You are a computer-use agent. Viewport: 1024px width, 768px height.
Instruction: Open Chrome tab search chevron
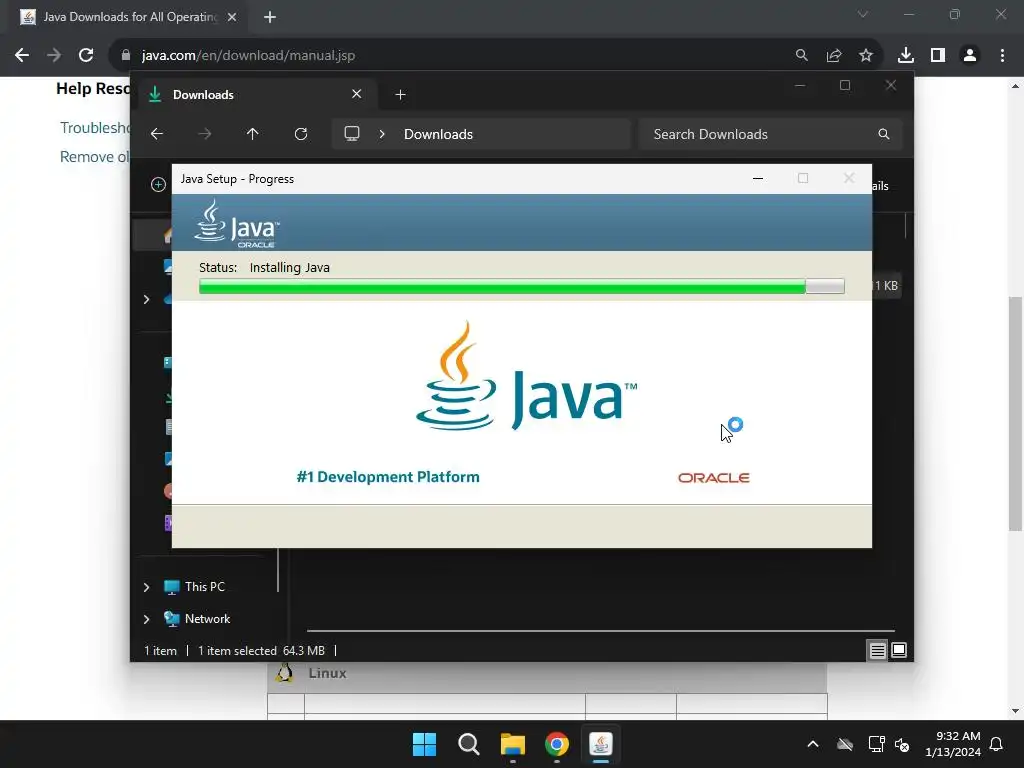(863, 14)
